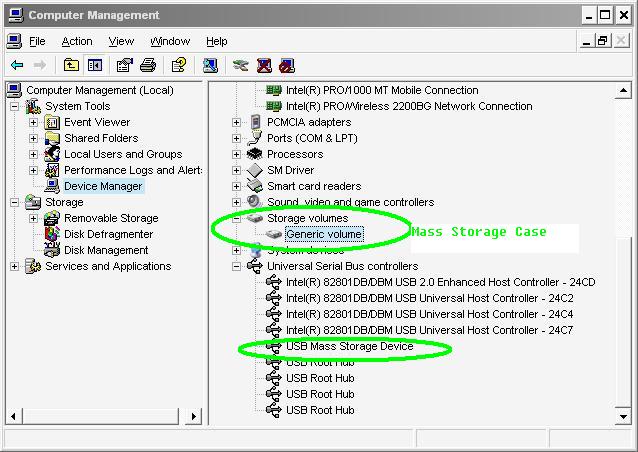The width and height of the screenshot is (638, 452).
Task: Click the right pane scroll up arrow
Action: tap(623, 91)
